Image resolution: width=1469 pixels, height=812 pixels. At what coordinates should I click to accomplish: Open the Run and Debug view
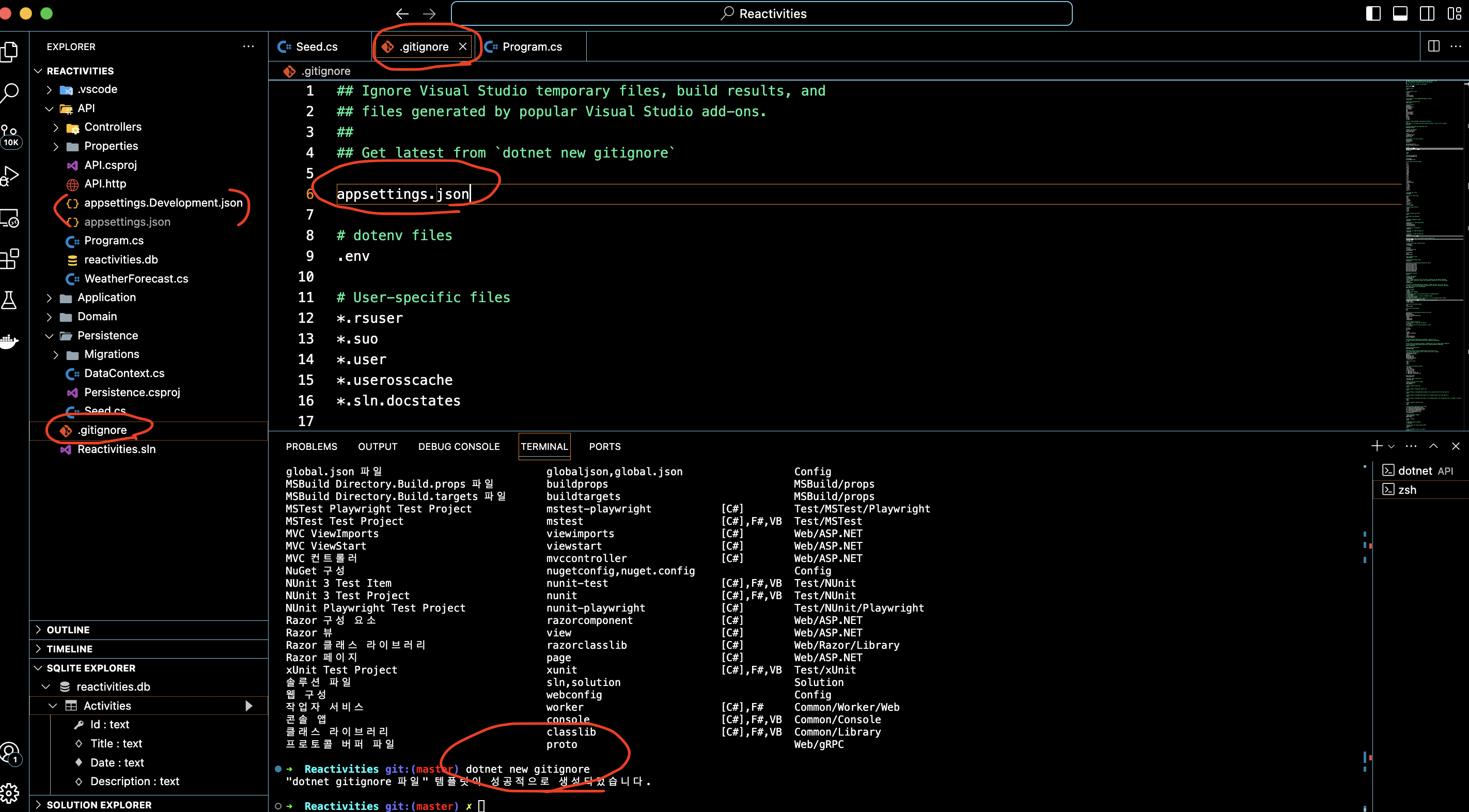(x=10, y=176)
